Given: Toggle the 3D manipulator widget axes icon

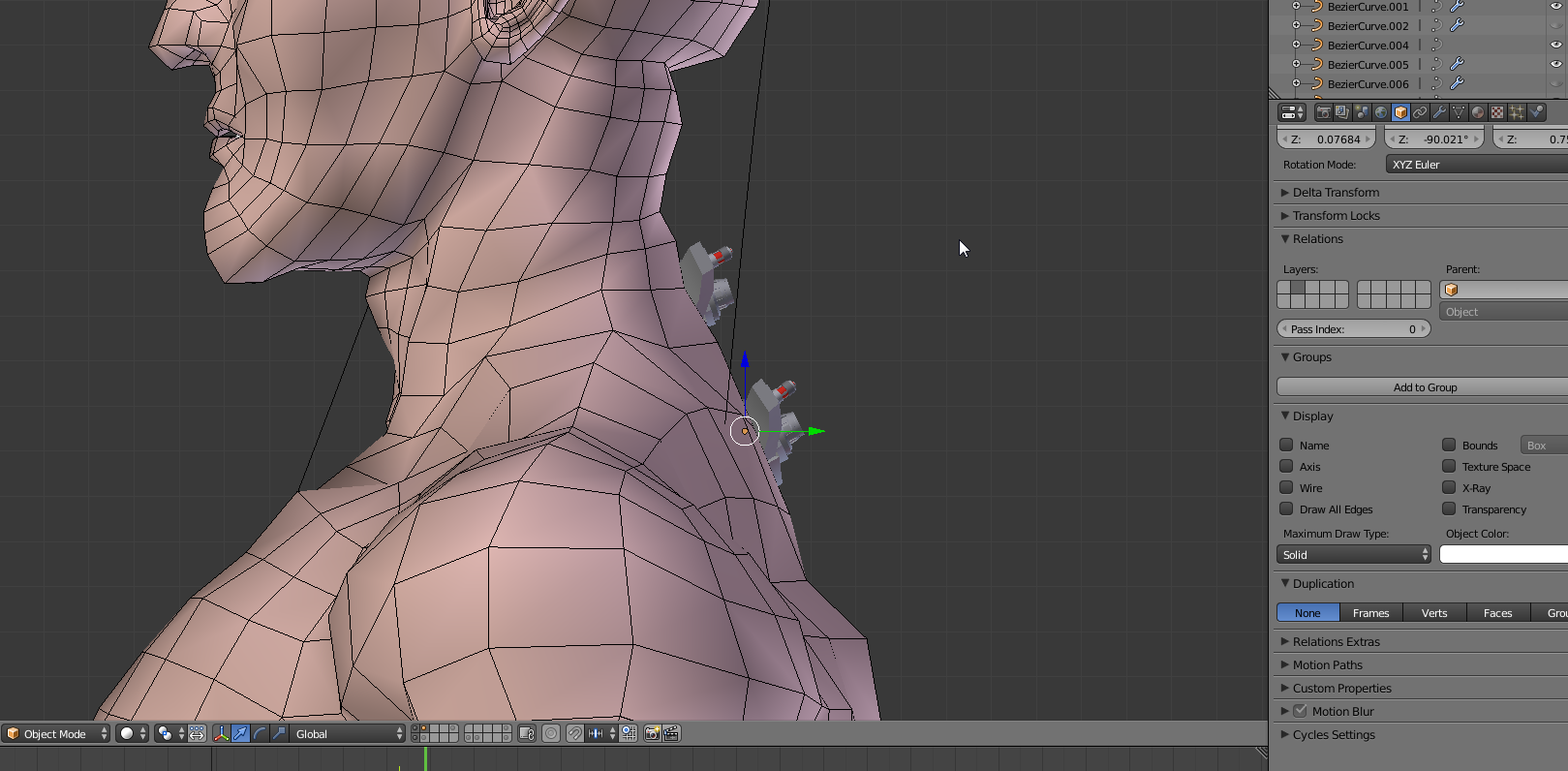Looking at the screenshot, I should [x=221, y=733].
